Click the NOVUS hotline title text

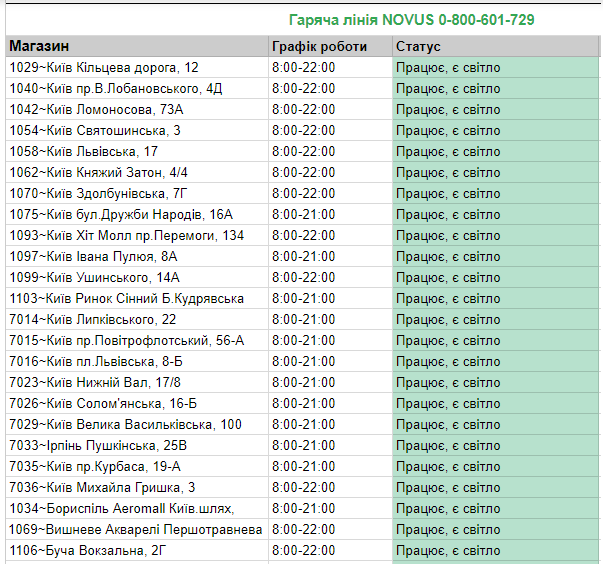point(410,20)
